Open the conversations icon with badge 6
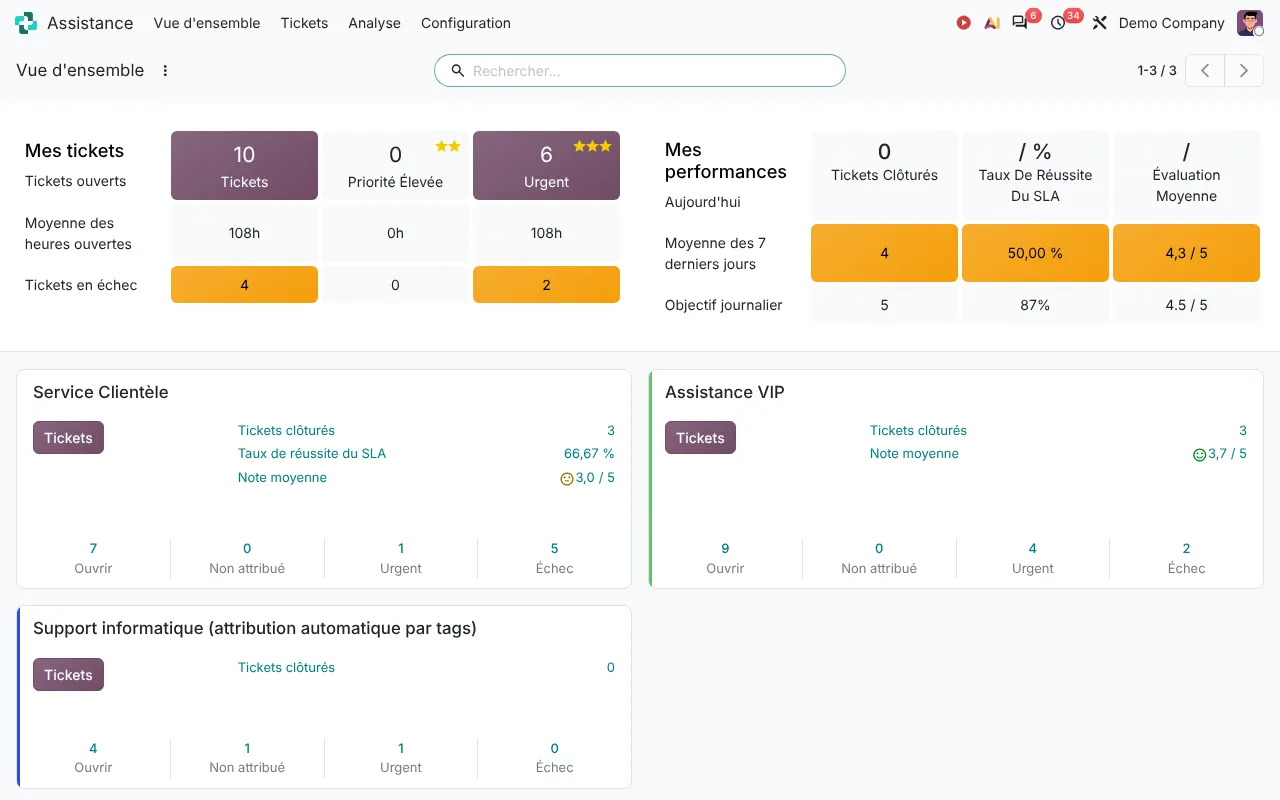Viewport: 1280px width, 800px height. (1020, 23)
